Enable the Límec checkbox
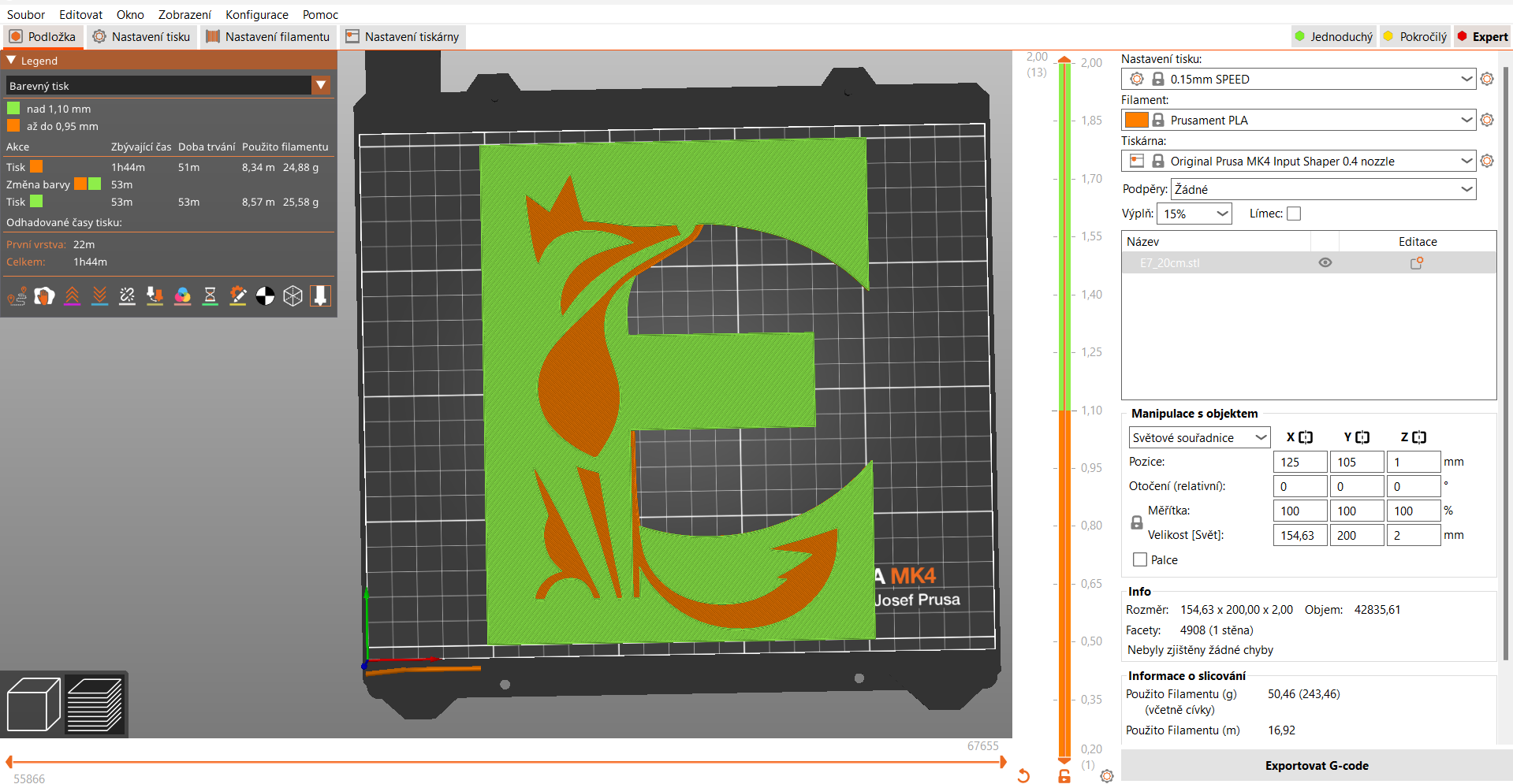Image resolution: width=1513 pixels, height=784 pixels. tap(1293, 213)
